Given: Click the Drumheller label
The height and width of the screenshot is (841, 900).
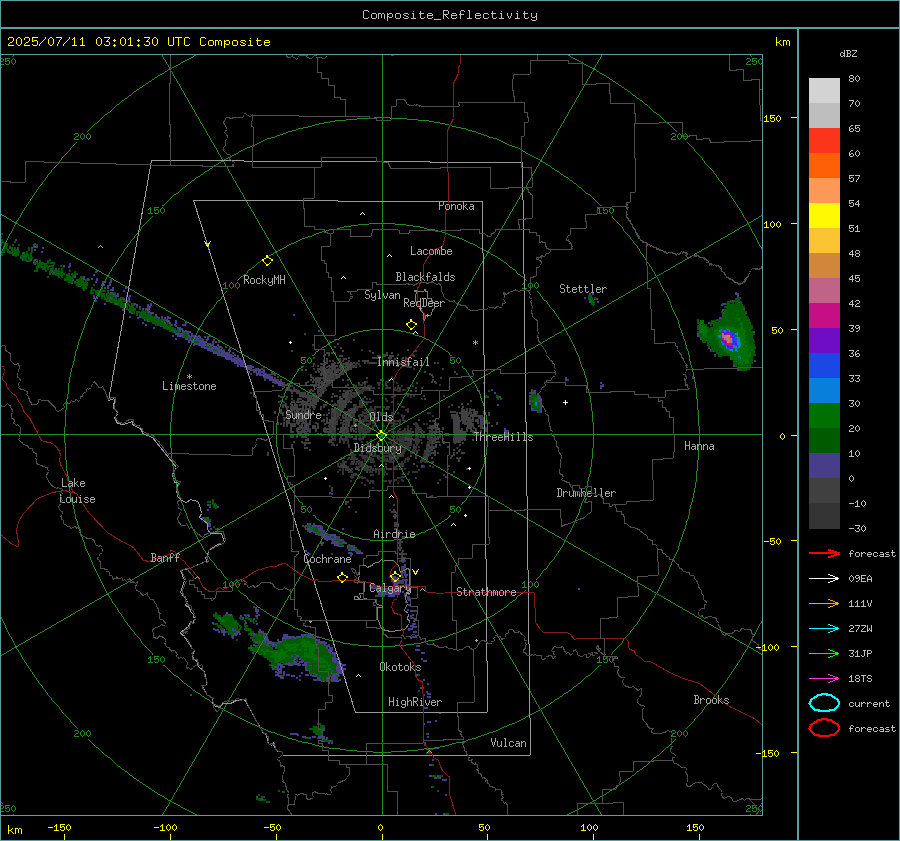Looking at the screenshot, I should [x=586, y=493].
